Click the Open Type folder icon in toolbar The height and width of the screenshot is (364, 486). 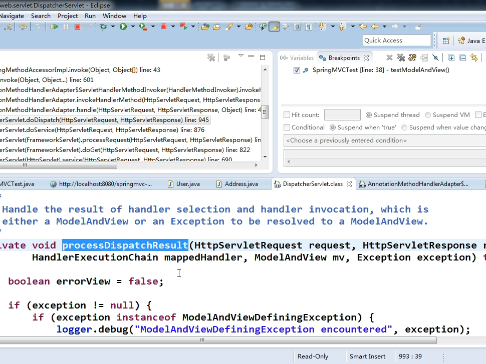point(205,27)
